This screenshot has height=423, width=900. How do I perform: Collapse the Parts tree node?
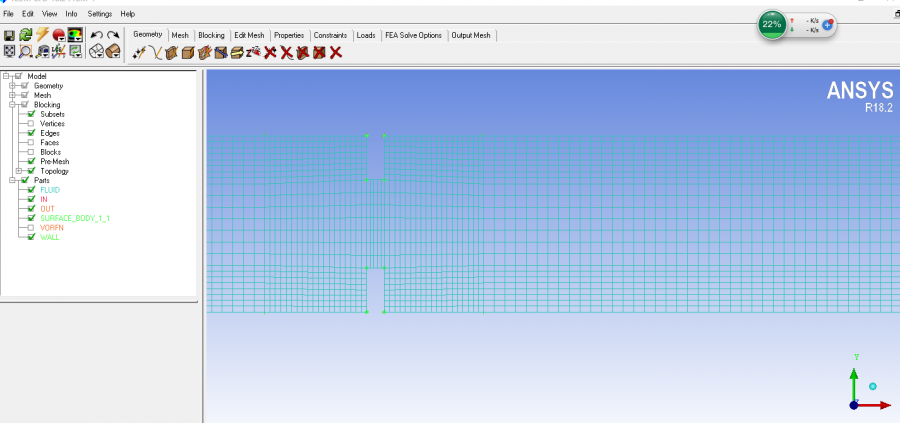coord(12,180)
